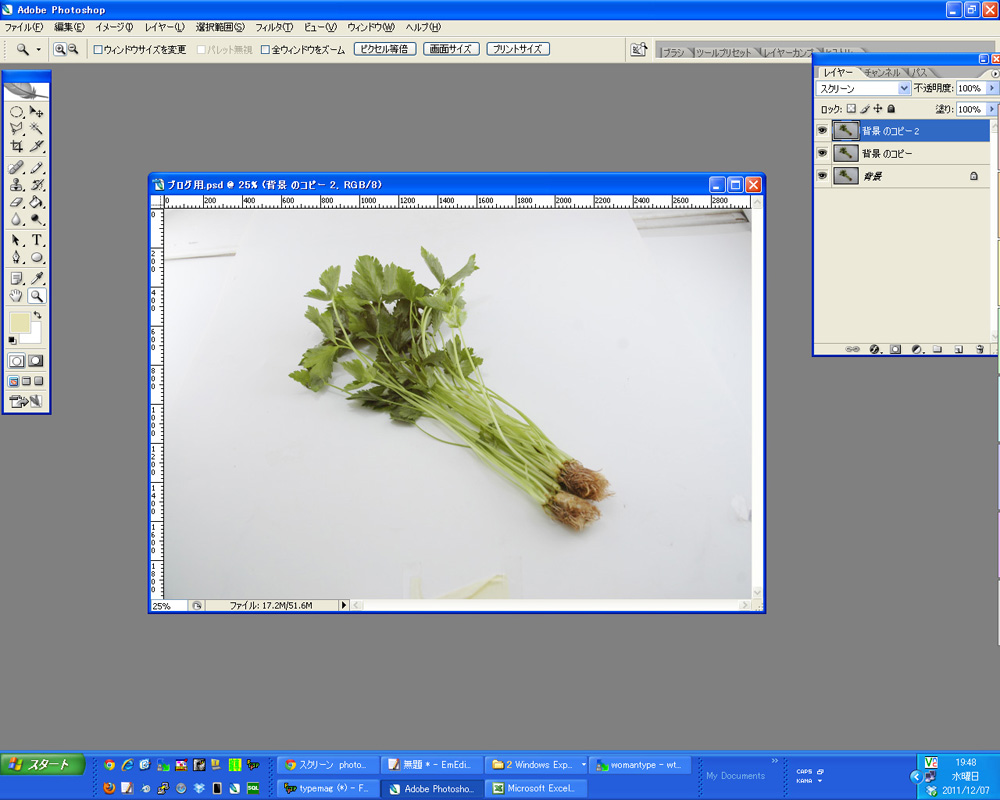Viewport: 1000px width, 800px height.
Task: Toggle lock transparent pixels
Action: (851, 109)
